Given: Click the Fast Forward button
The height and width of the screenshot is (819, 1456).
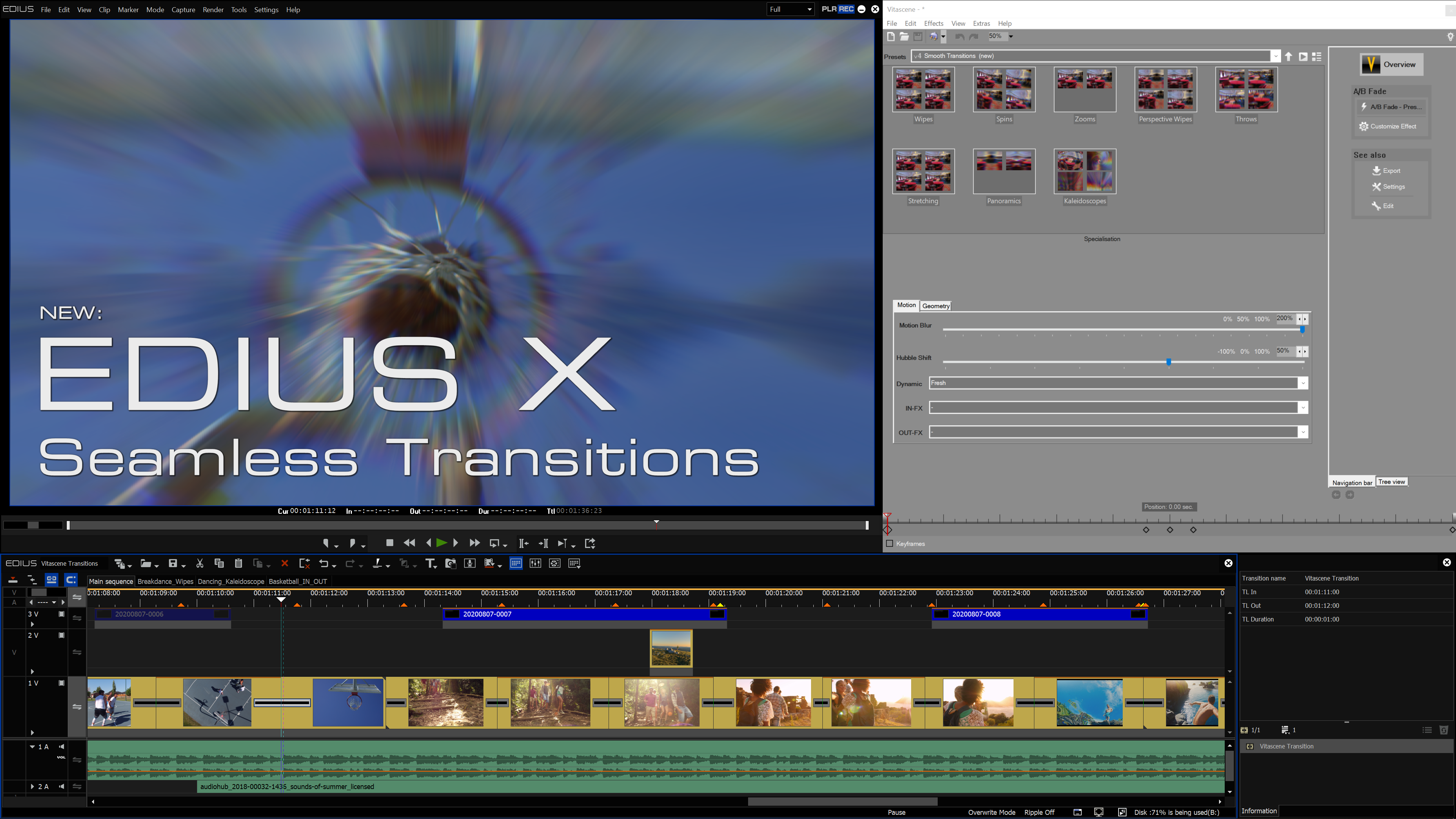Looking at the screenshot, I should pyautogui.click(x=474, y=543).
